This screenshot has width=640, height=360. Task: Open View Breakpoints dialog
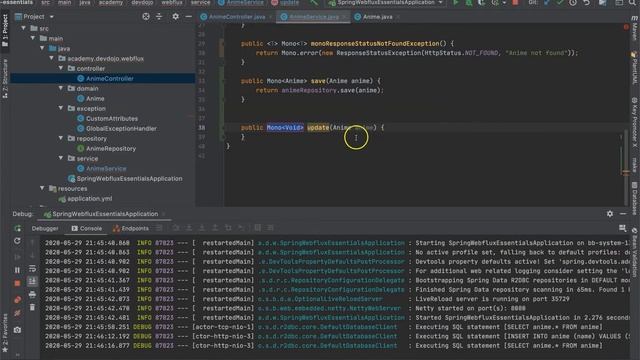pyautogui.click(x=17, y=300)
